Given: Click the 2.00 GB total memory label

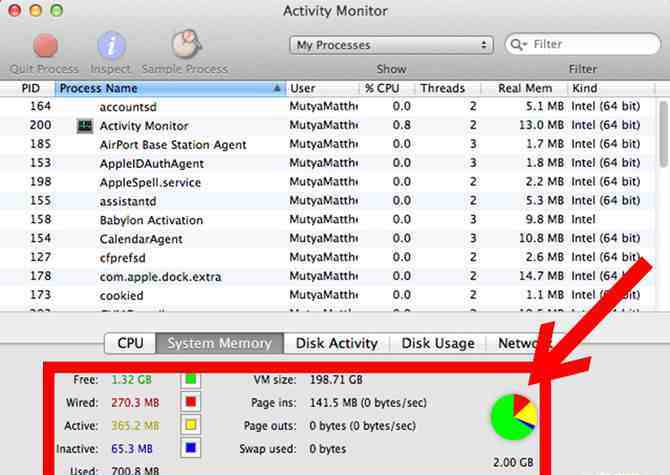Looking at the screenshot, I should tap(513, 462).
